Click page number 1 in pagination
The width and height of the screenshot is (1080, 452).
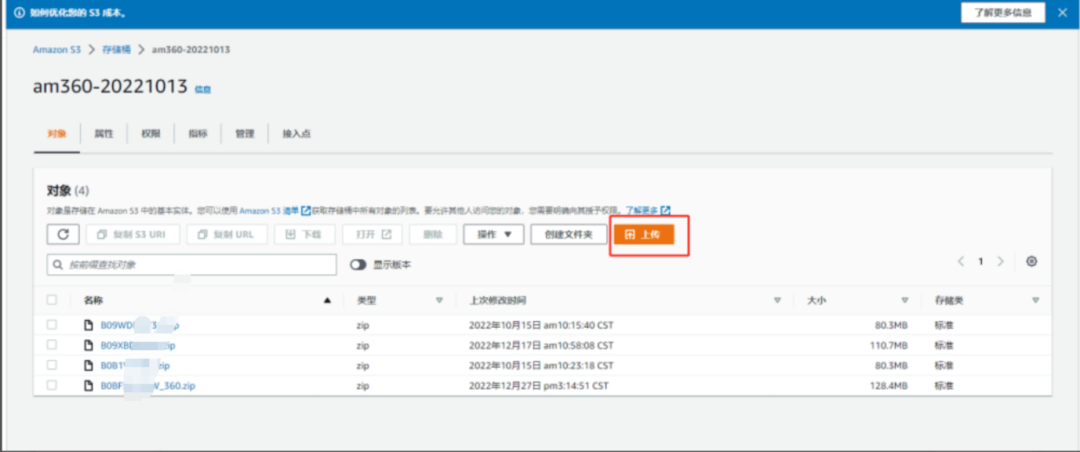[x=981, y=262]
